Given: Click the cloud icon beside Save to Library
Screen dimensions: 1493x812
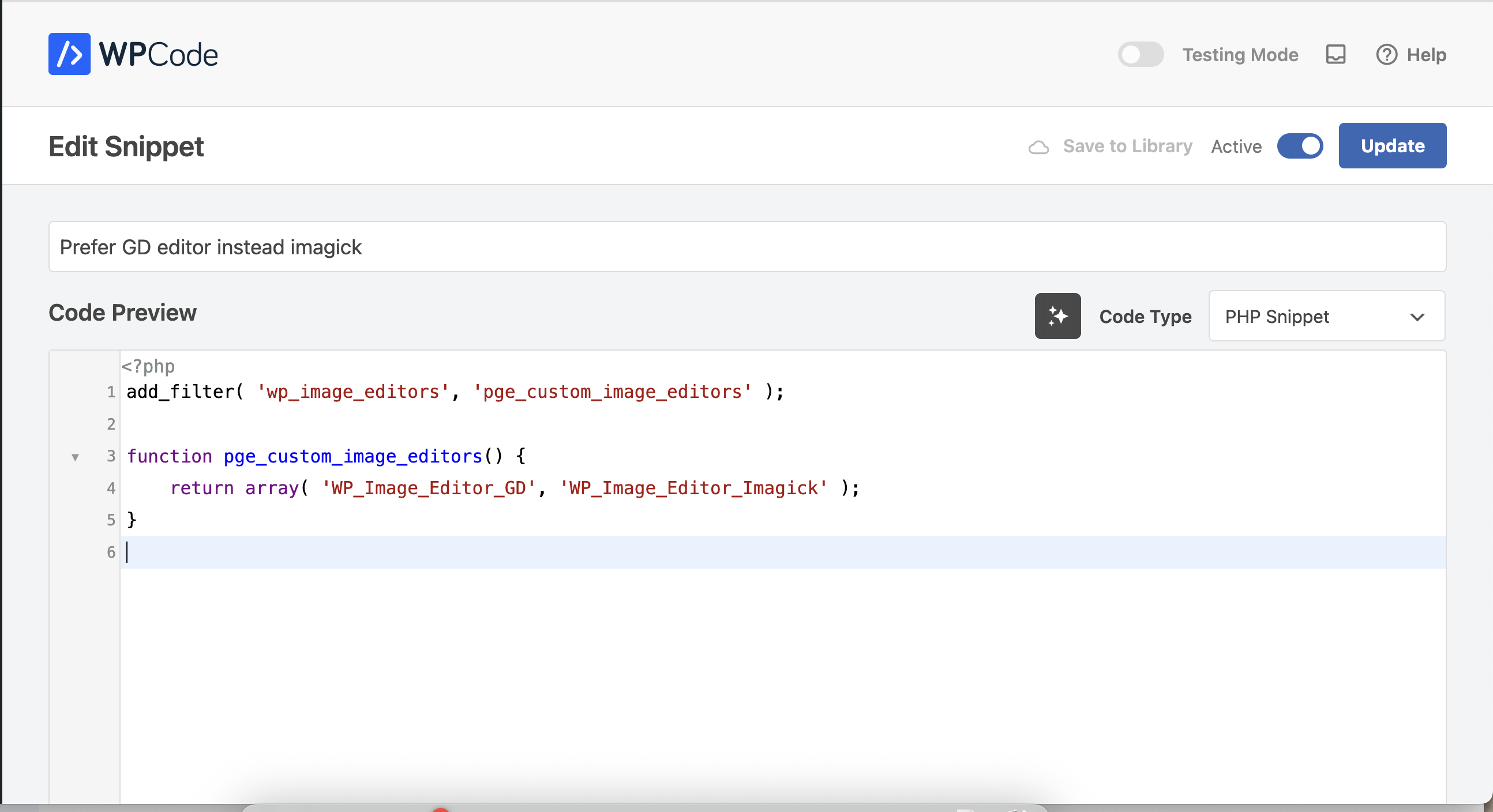Looking at the screenshot, I should pyautogui.click(x=1038, y=146).
